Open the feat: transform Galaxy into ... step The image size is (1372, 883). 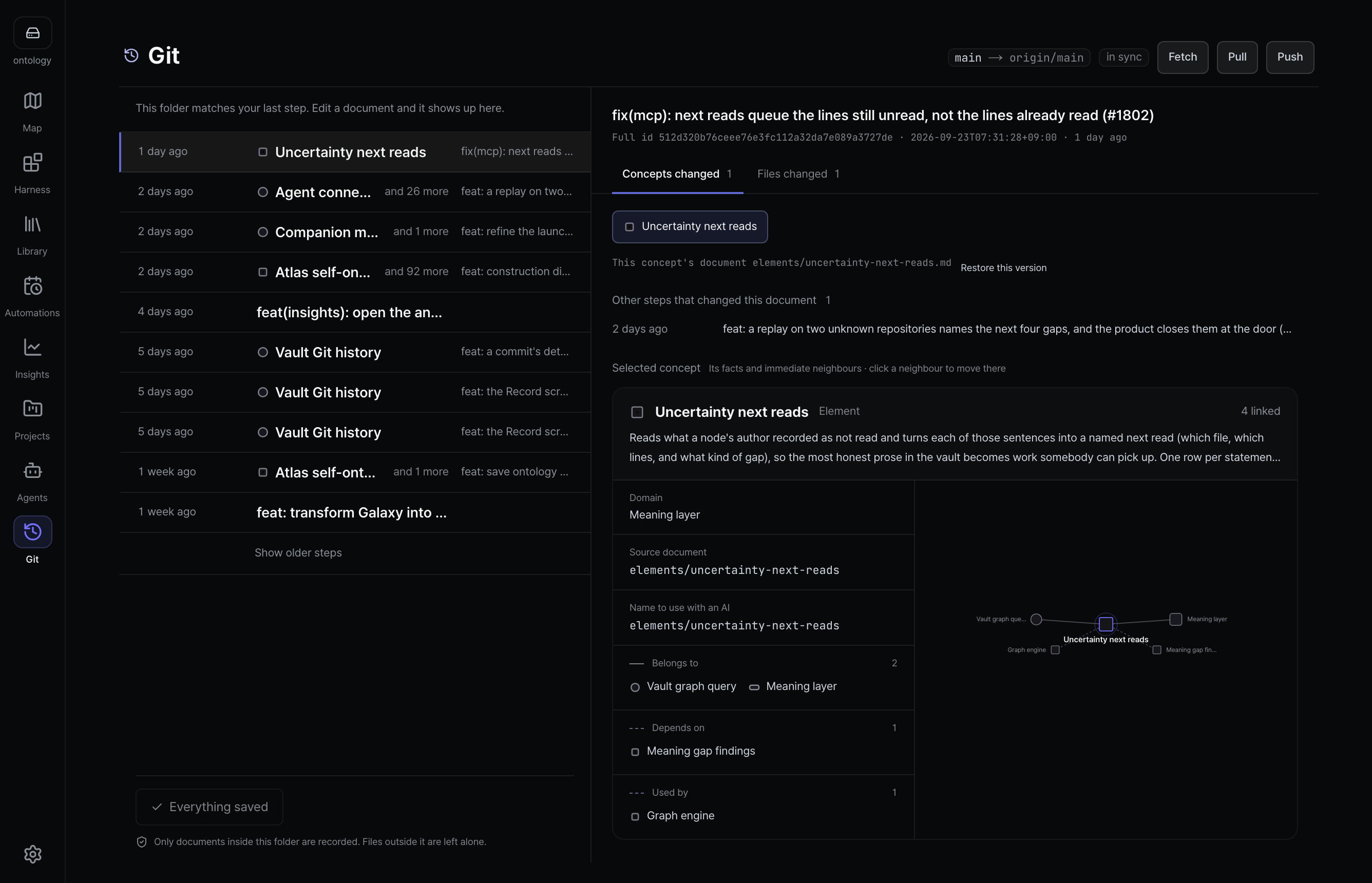coord(355,512)
